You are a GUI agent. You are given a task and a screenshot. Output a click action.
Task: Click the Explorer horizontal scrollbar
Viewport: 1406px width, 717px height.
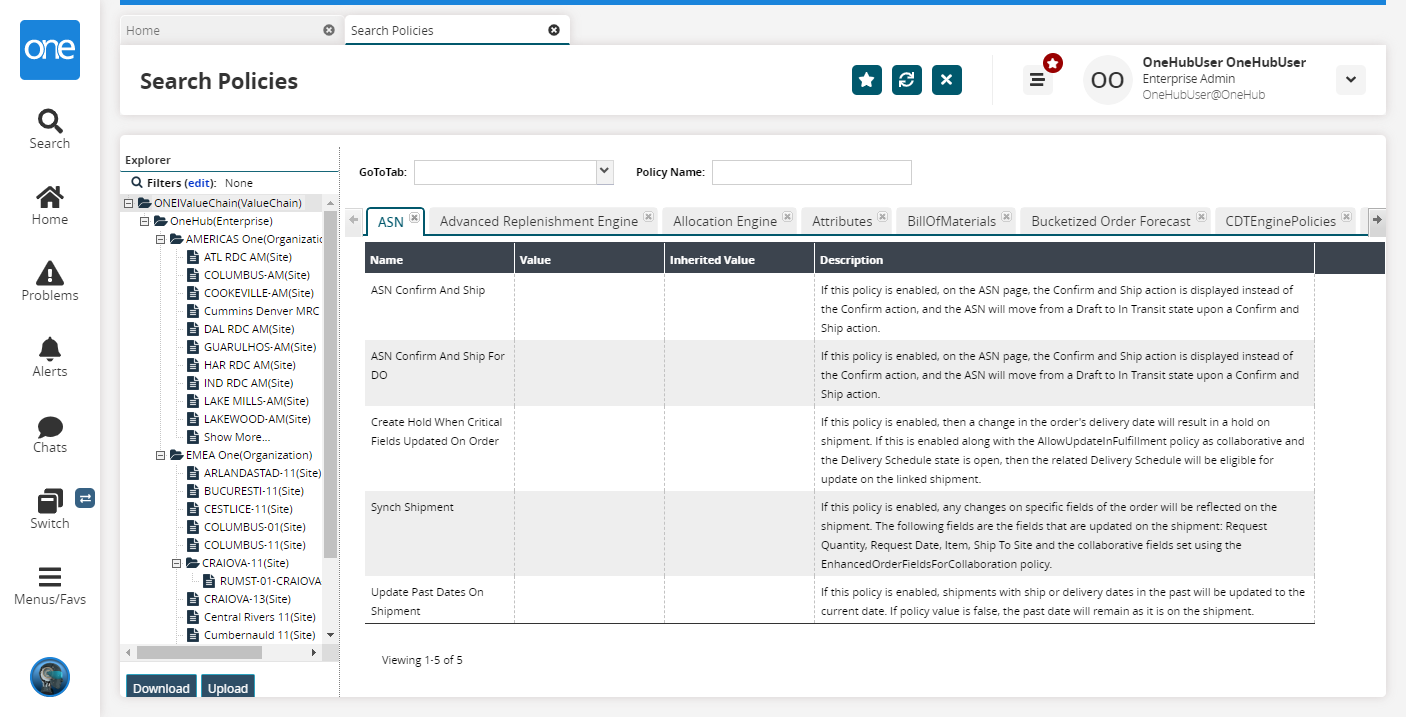point(200,652)
